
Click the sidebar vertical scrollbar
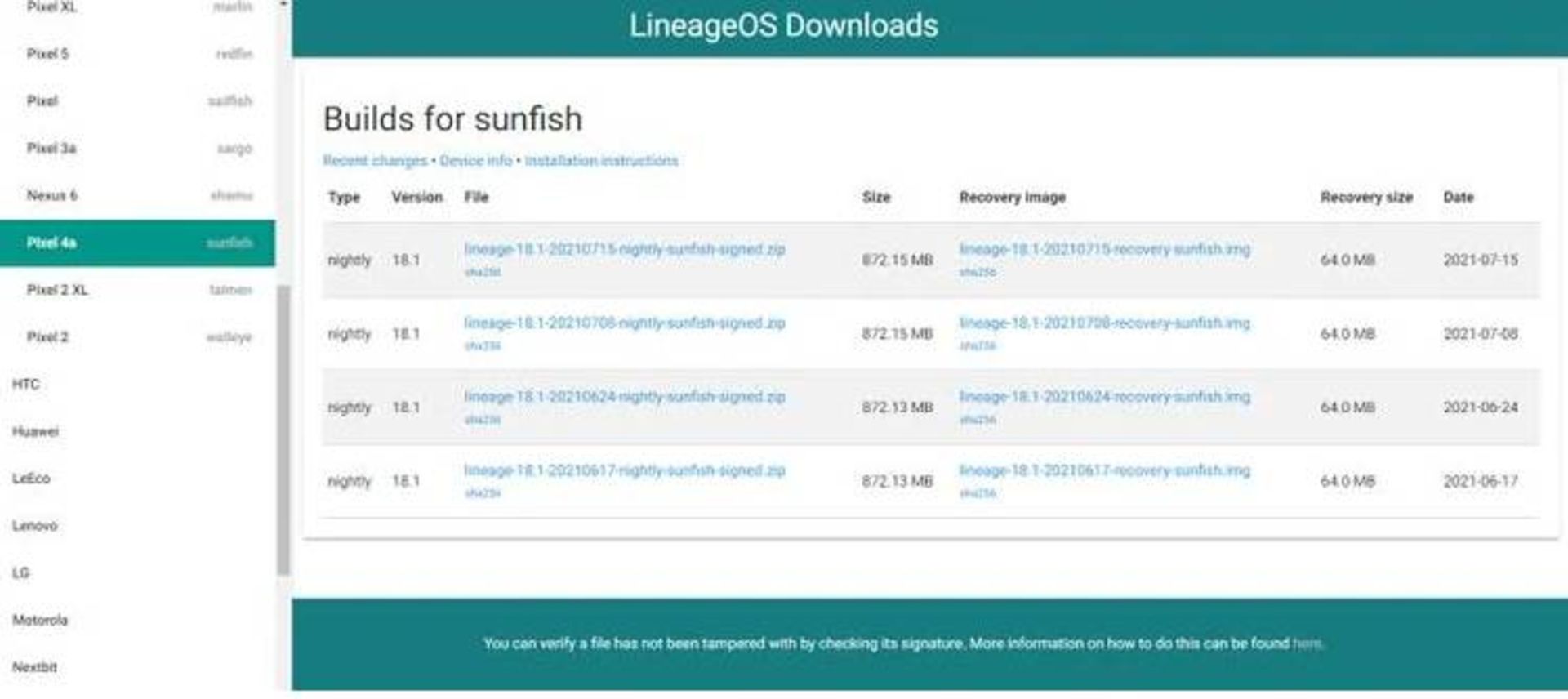pos(283,430)
